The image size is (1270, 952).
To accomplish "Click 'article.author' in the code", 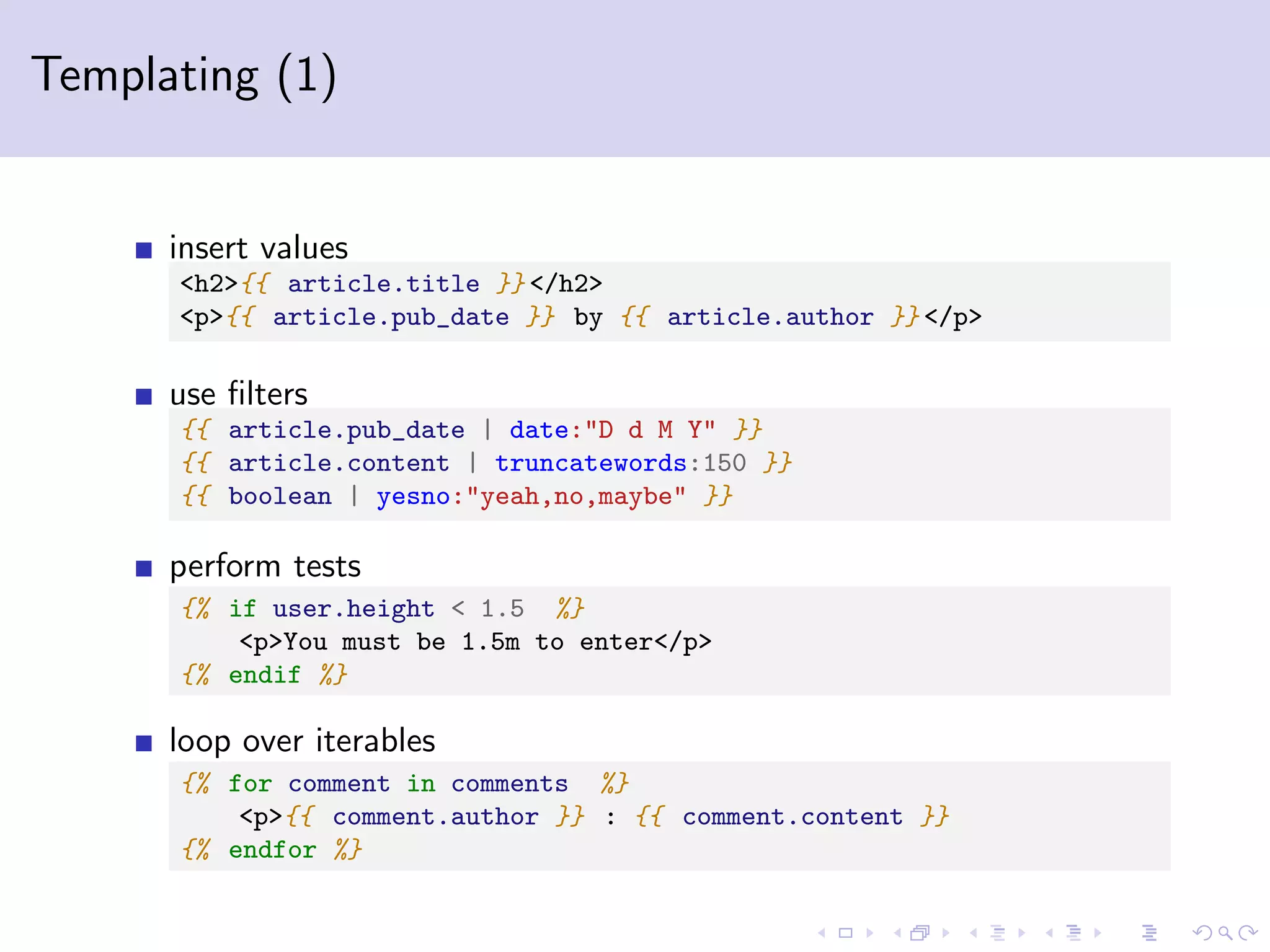I will tap(770, 317).
